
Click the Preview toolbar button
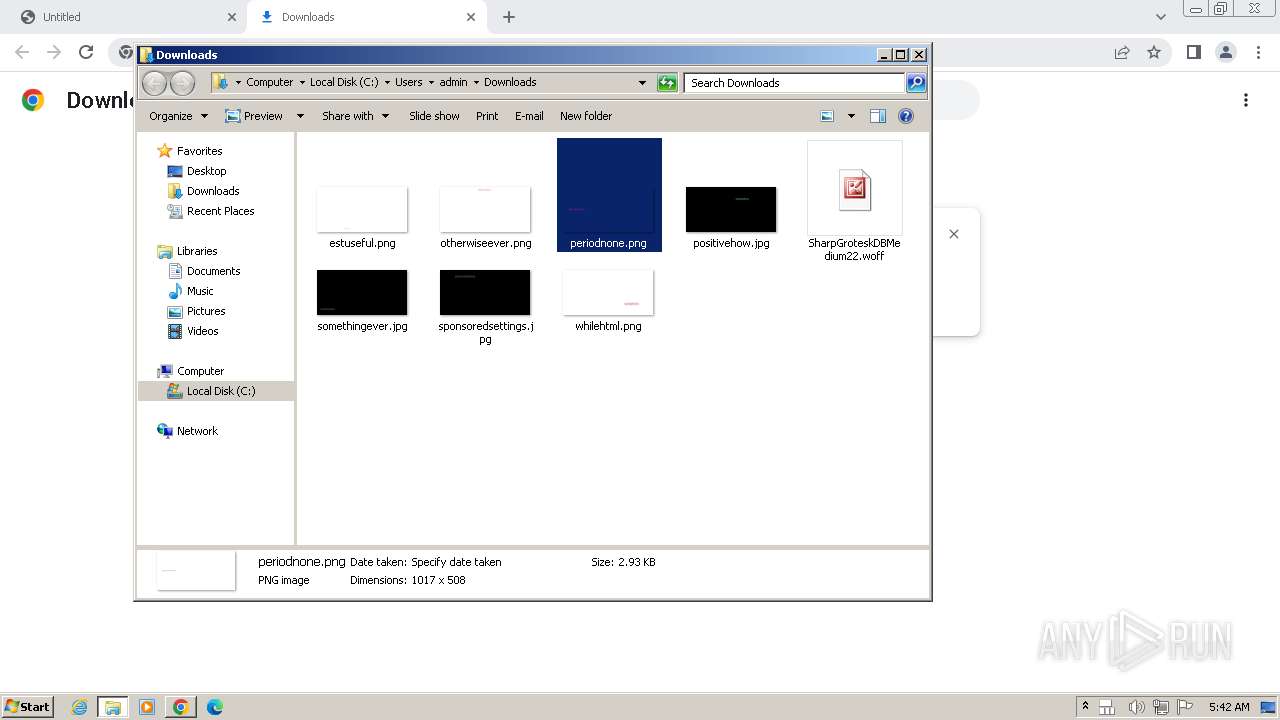coord(254,116)
